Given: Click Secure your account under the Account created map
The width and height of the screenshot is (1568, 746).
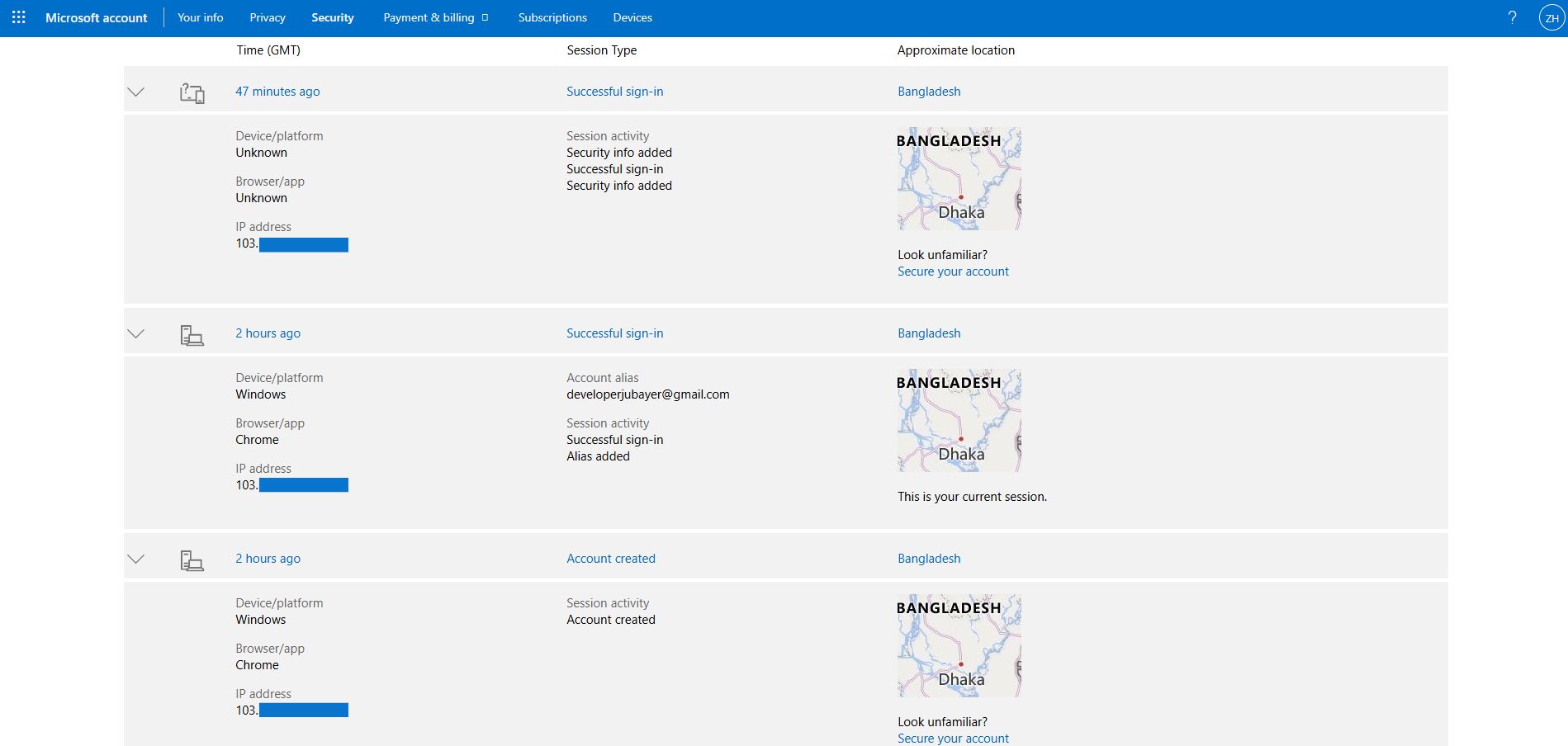Looking at the screenshot, I should (953, 739).
